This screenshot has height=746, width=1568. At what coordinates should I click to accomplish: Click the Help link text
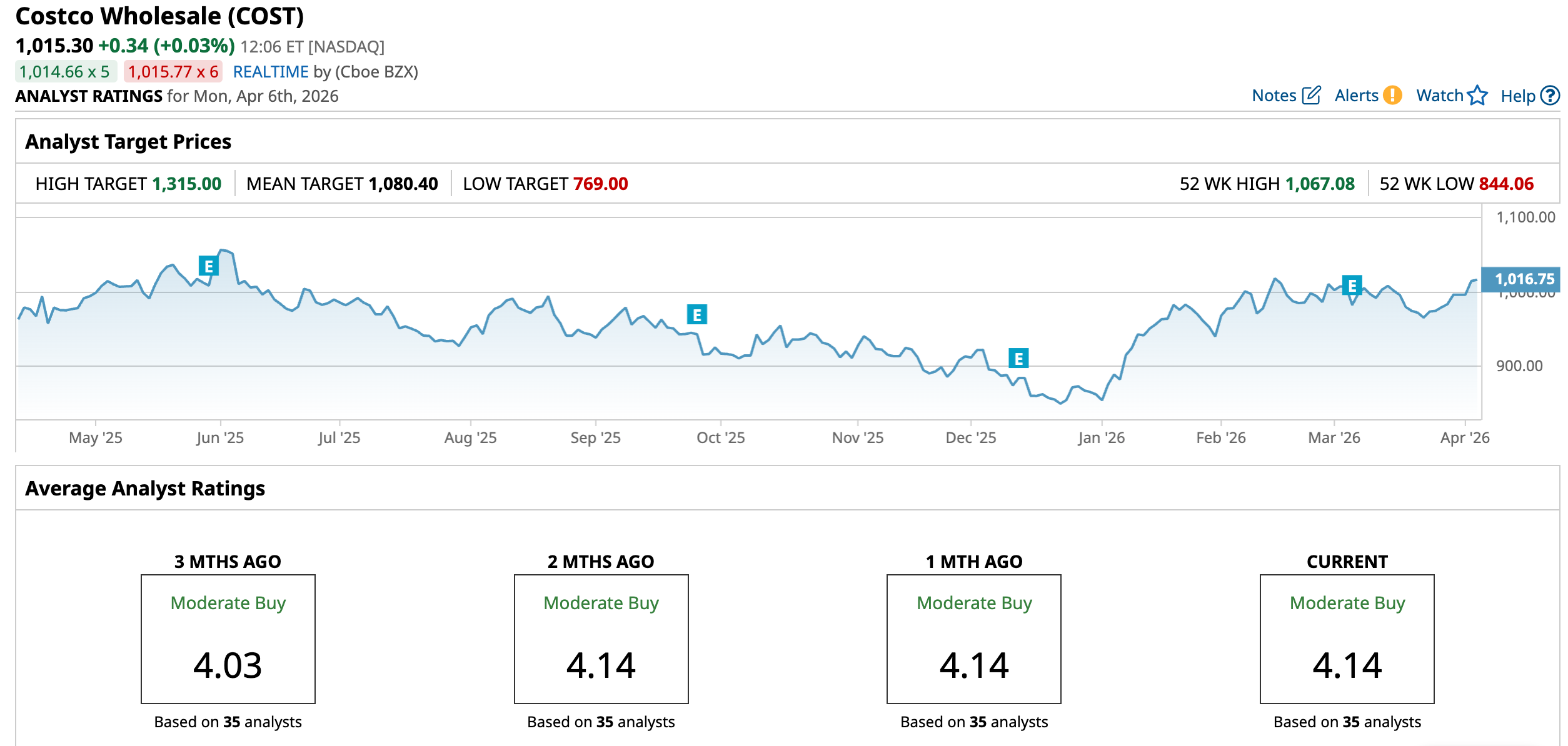point(1517,96)
